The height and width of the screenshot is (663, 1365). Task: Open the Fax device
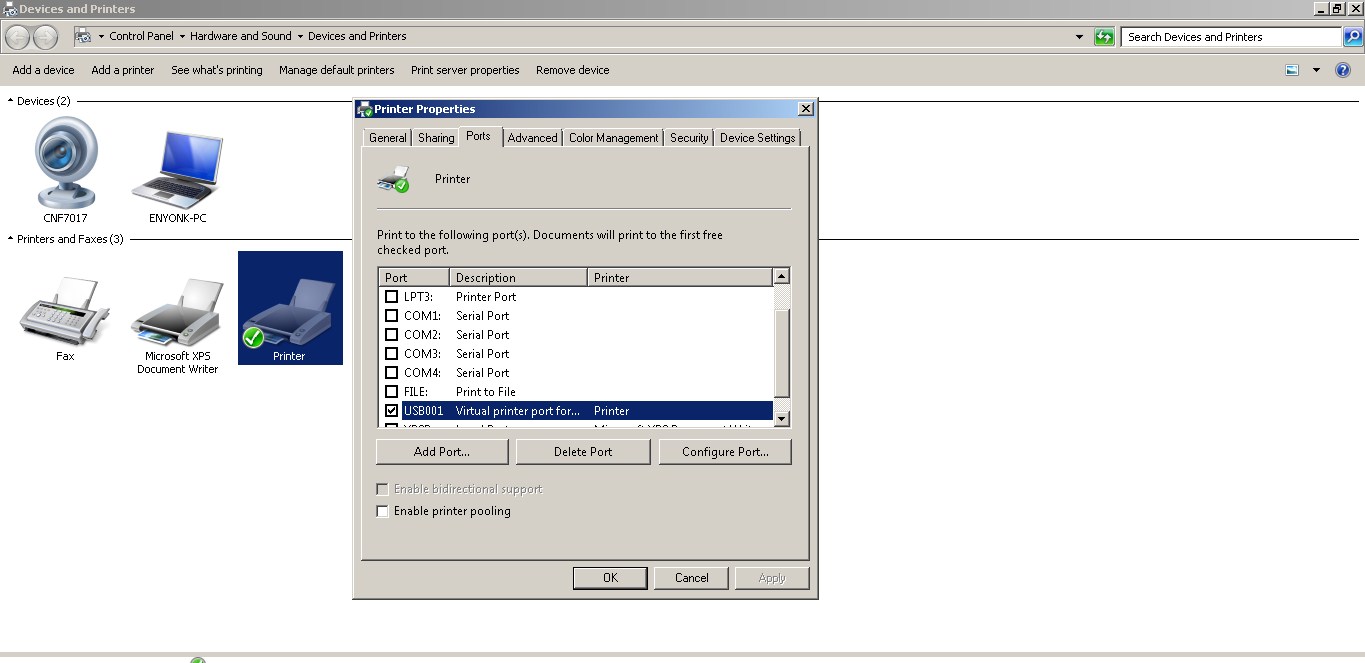[63, 315]
